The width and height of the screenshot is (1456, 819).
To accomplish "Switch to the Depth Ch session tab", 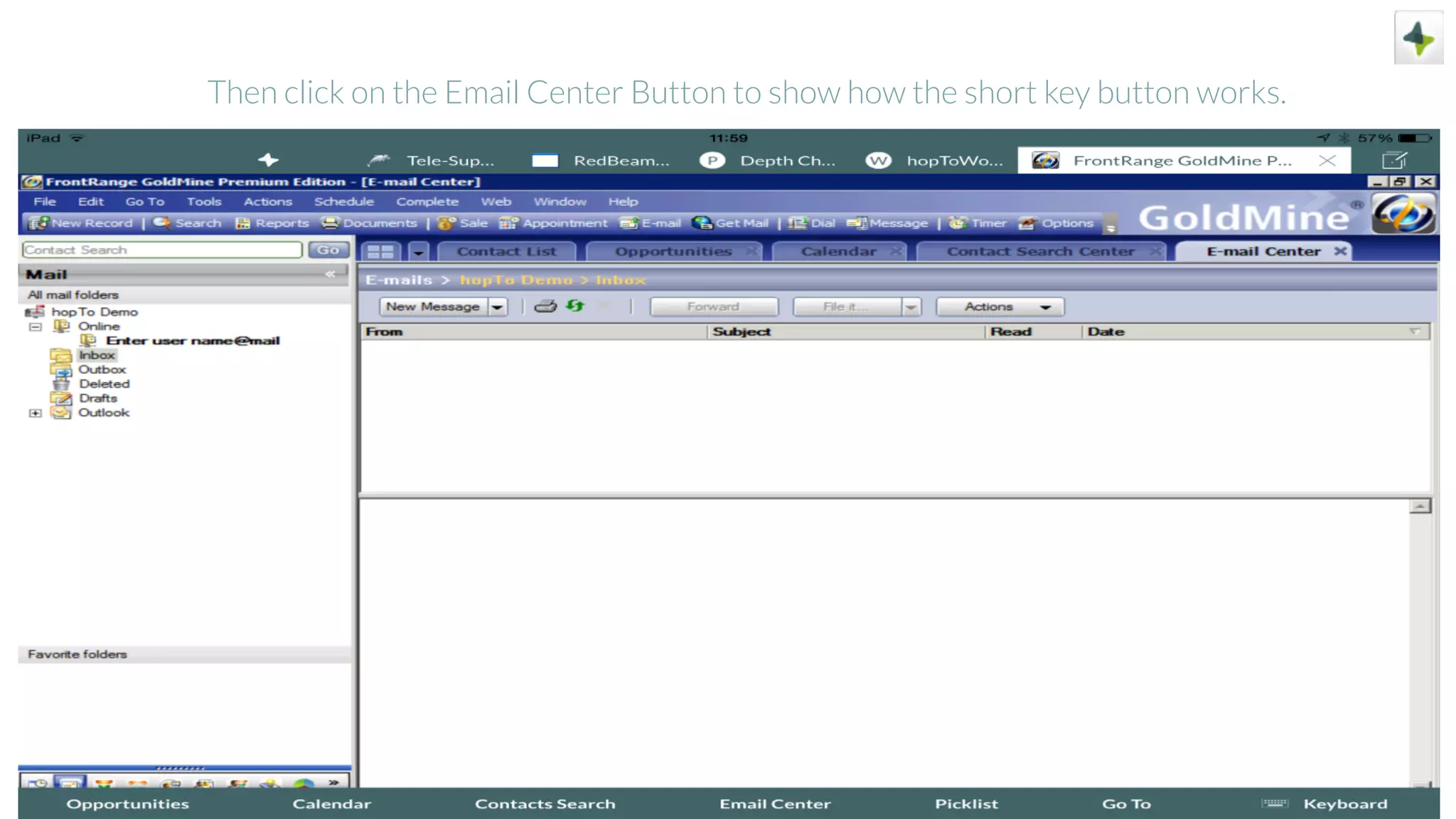I will (x=768, y=161).
